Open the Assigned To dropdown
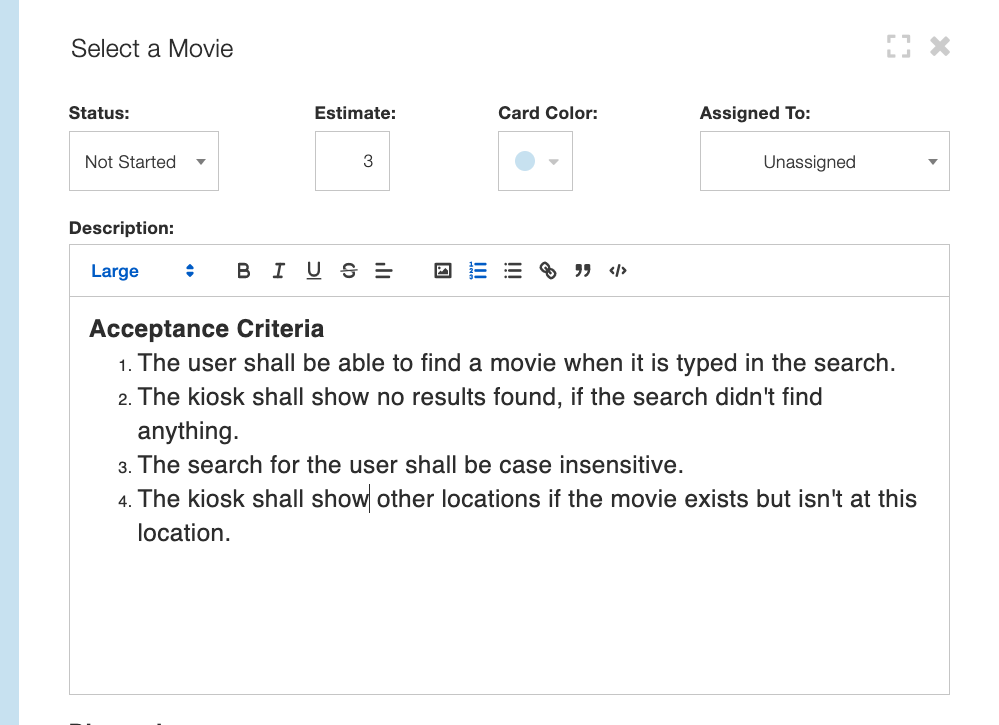 824,161
